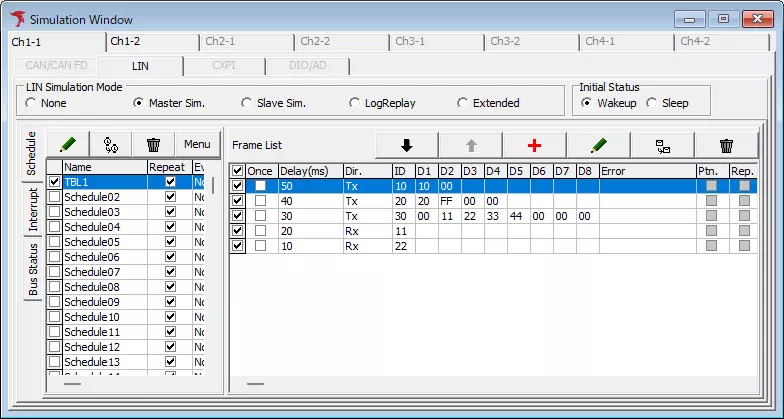Select the CAN/CAN FD tab
This screenshot has width=784, height=419.
pos(56,66)
